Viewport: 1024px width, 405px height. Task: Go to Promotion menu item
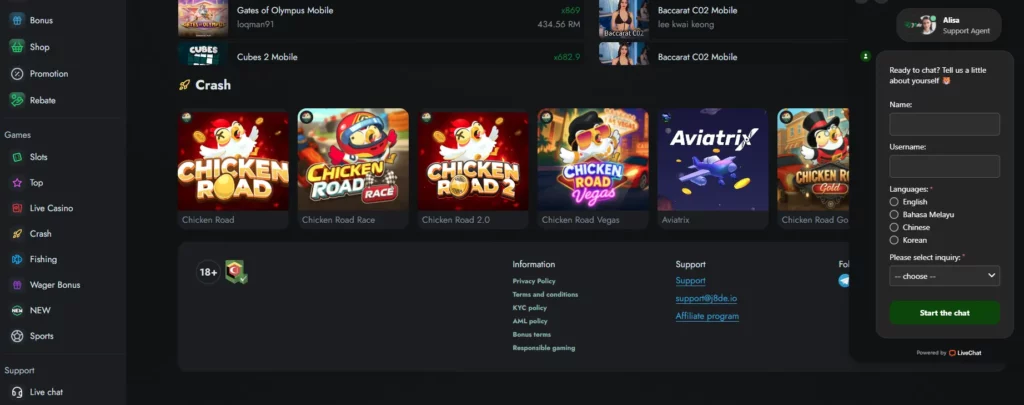(49, 74)
